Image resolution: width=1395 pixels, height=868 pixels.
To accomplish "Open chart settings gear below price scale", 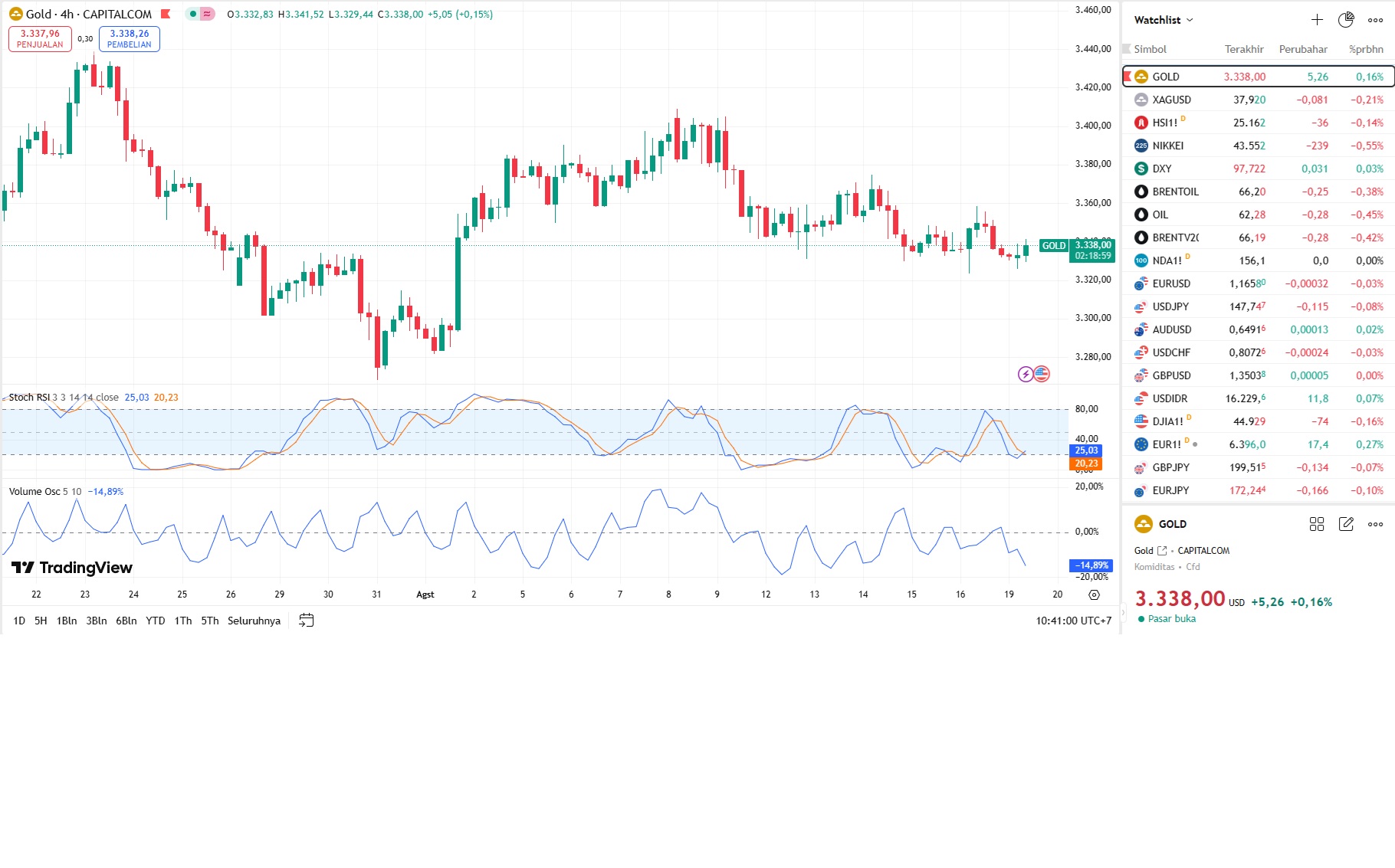I will (x=1094, y=594).
